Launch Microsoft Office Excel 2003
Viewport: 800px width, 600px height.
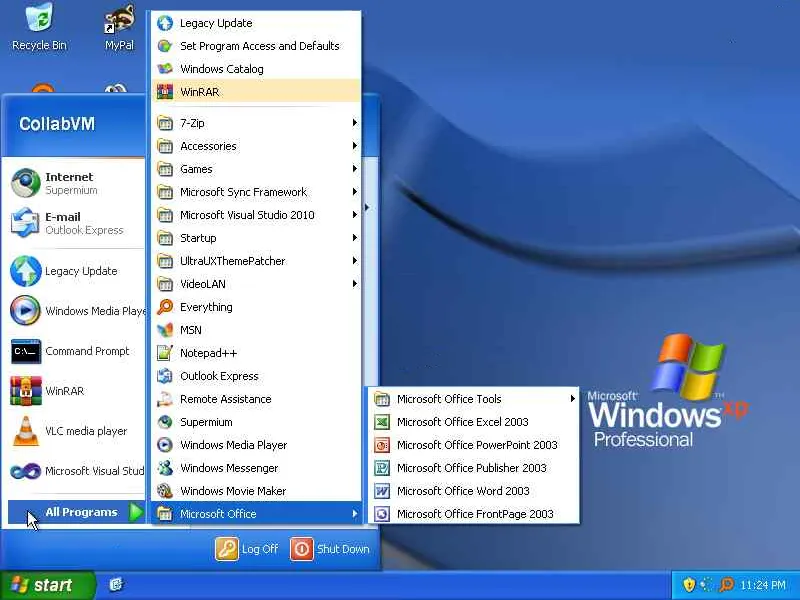[473, 422]
